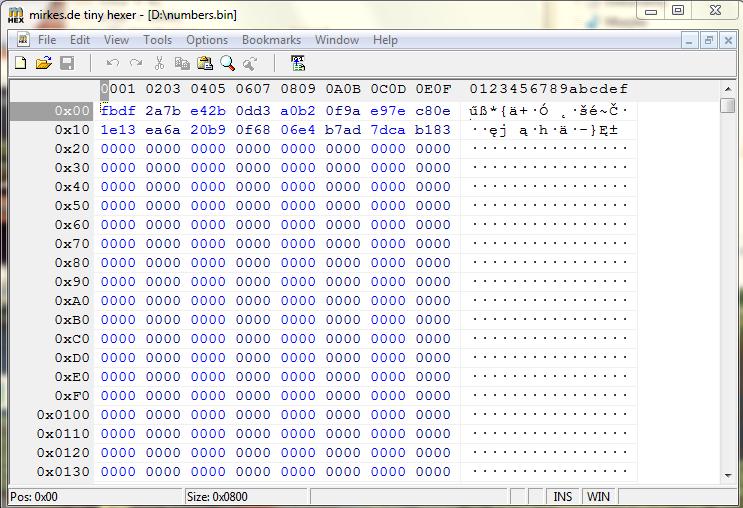Select hex word 7dca in row 0x10
The height and width of the screenshot is (508, 743).
click(388, 130)
